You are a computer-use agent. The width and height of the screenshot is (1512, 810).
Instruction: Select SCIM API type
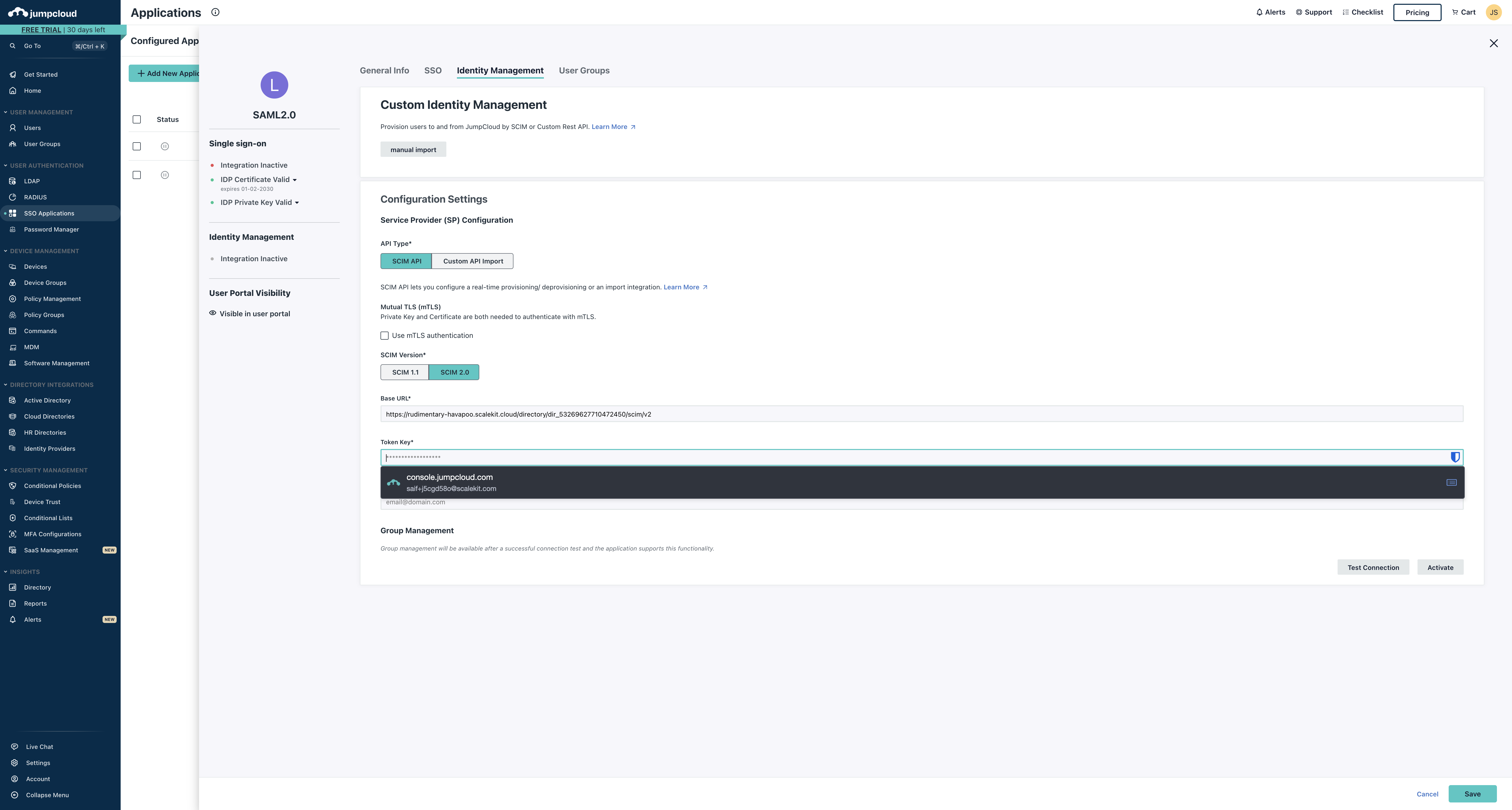point(406,261)
